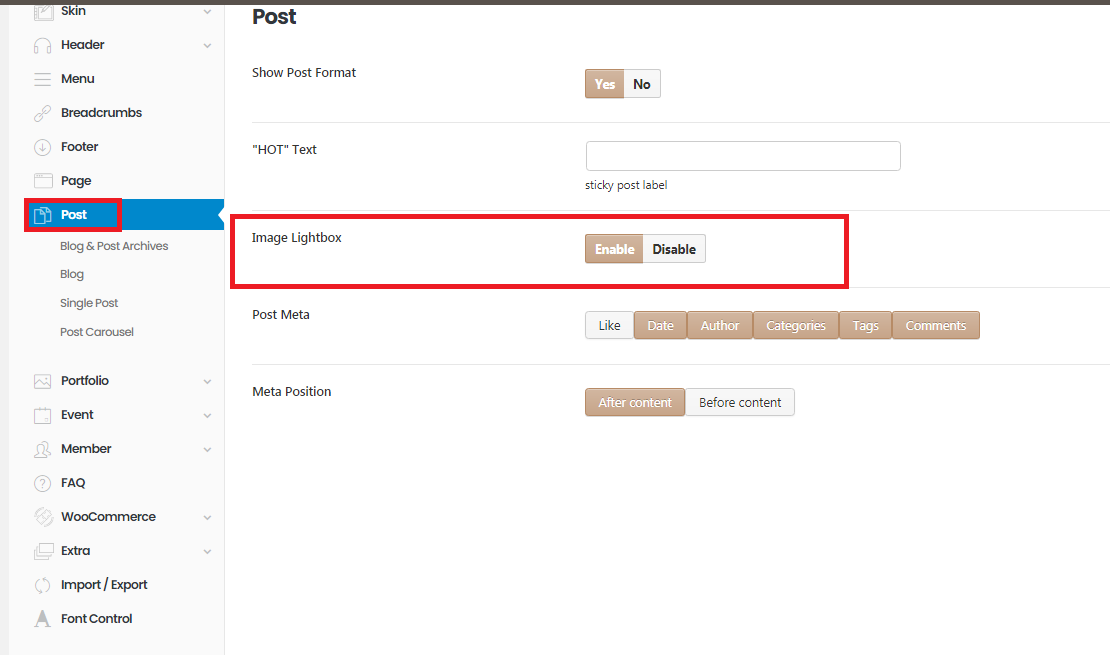Click the Footer circle-arrow icon
This screenshot has height=655, width=1110.
tap(42, 147)
